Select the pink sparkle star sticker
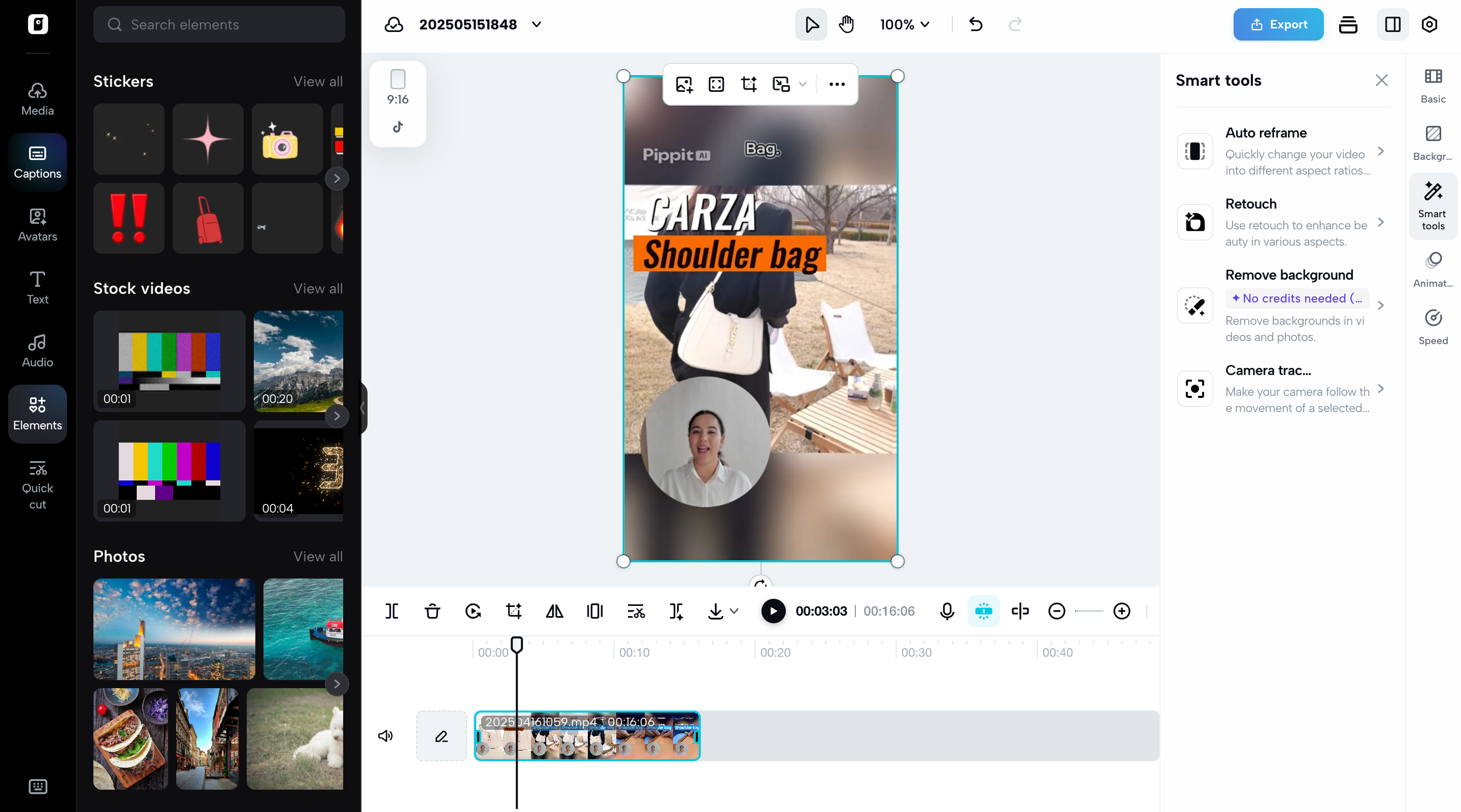This screenshot has height=812, width=1461. click(208, 139)
